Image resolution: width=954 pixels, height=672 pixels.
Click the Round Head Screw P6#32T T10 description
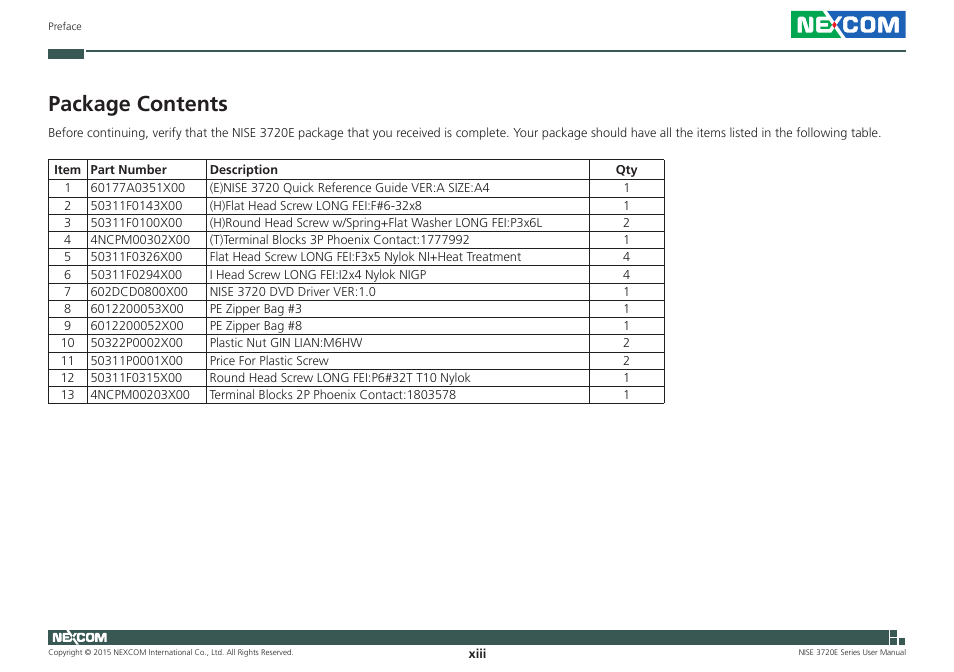click(x=340, y=378)
